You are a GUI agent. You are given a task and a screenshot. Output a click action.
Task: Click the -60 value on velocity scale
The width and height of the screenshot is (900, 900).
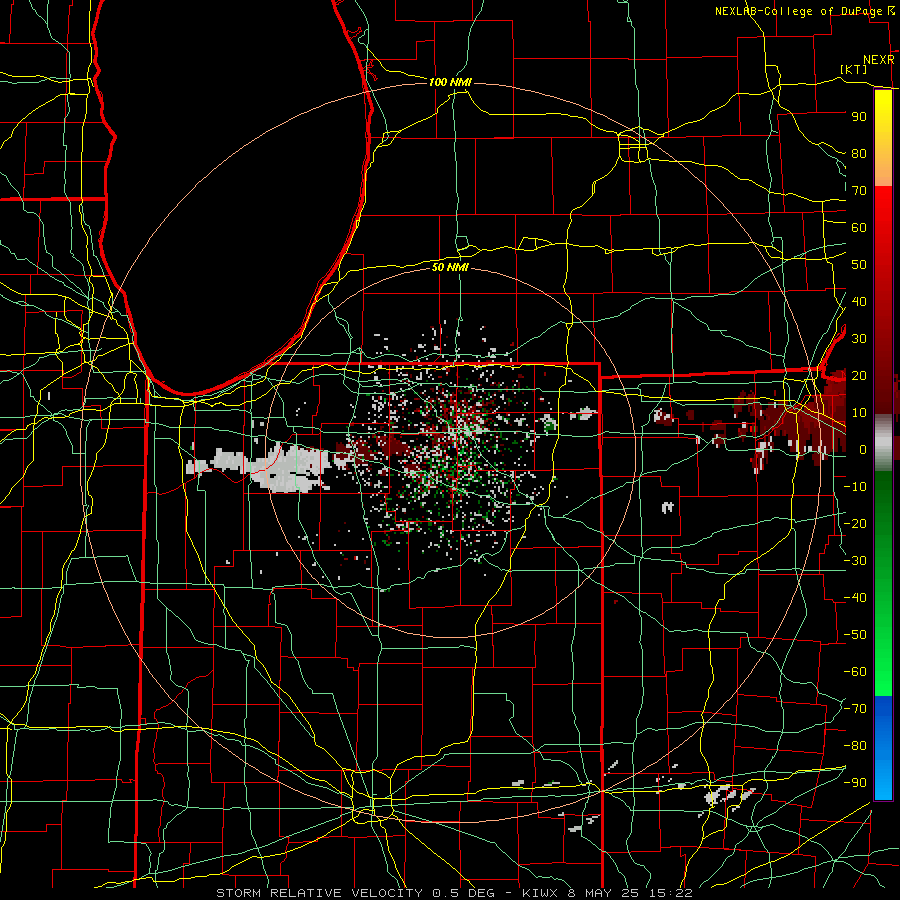tap(856, 672)
